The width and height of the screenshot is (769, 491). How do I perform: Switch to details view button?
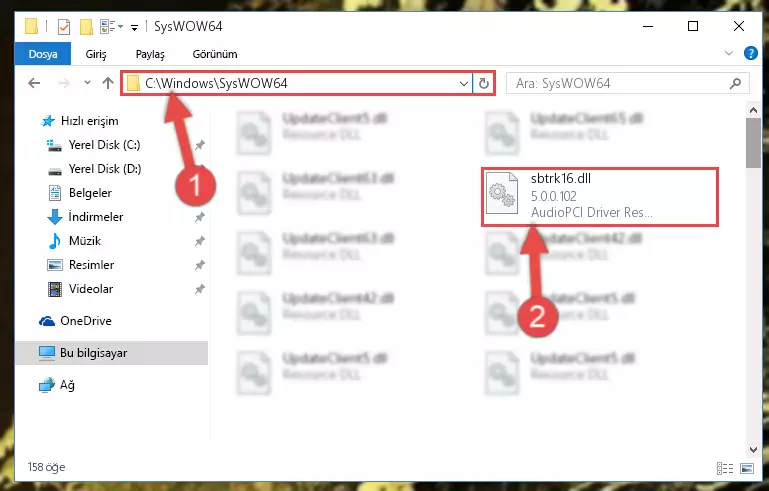(725, 468)
